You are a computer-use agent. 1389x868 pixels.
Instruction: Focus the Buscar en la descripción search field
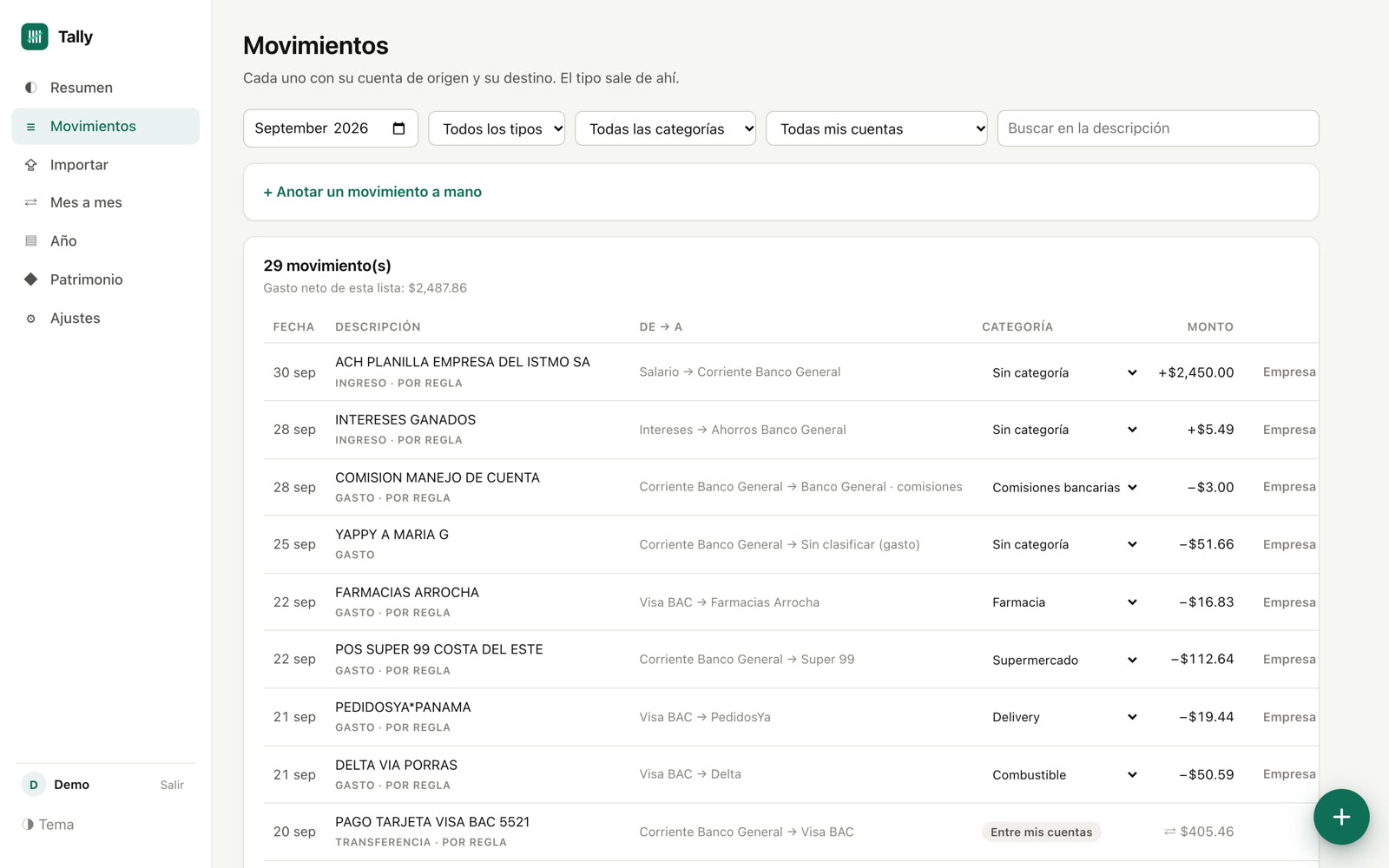tap(1158, 128)
